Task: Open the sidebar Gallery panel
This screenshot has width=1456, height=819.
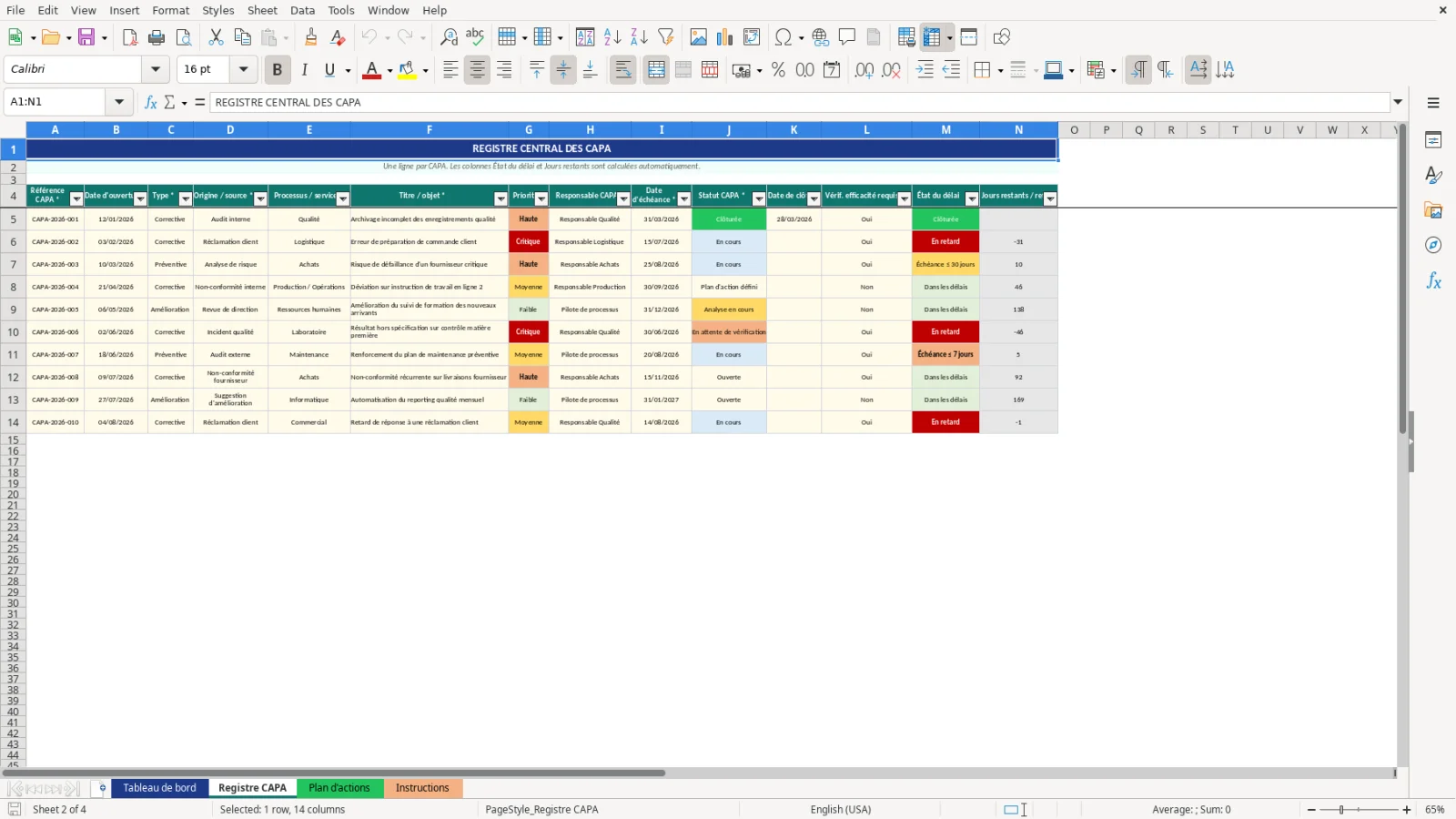Action: [1433, 210]
